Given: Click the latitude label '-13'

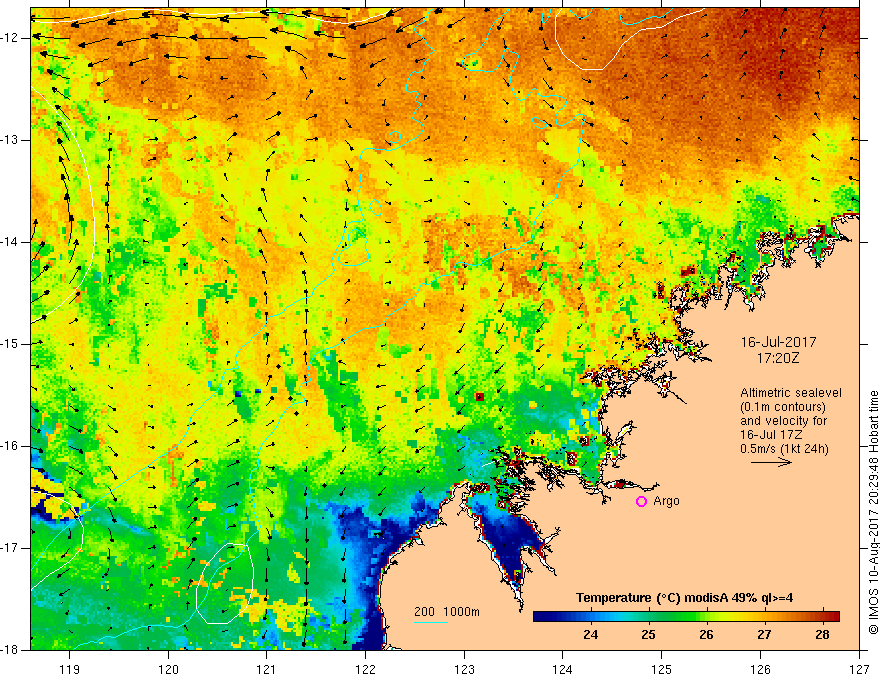Looking at the screenshot, I should pyautogui.click(x=10, y=140).
